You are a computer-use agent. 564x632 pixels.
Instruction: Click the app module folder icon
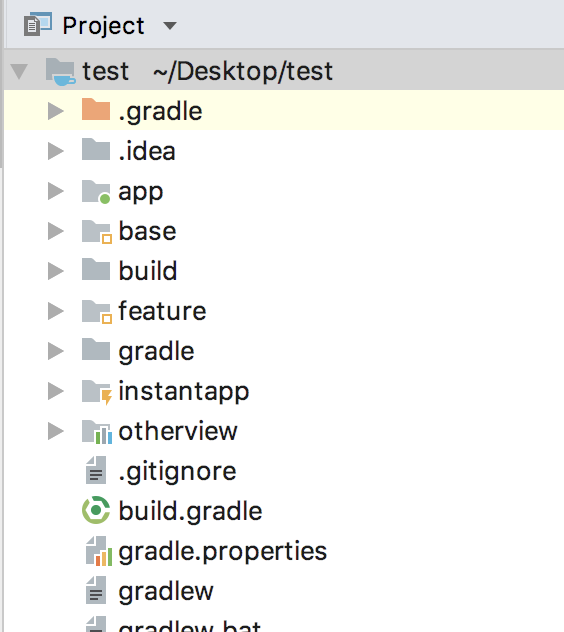(x=96, y=191)
